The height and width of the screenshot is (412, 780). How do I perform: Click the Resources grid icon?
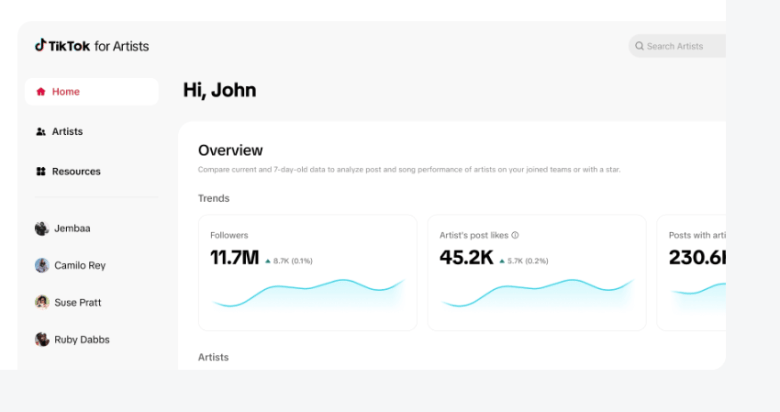coord(41,171)
